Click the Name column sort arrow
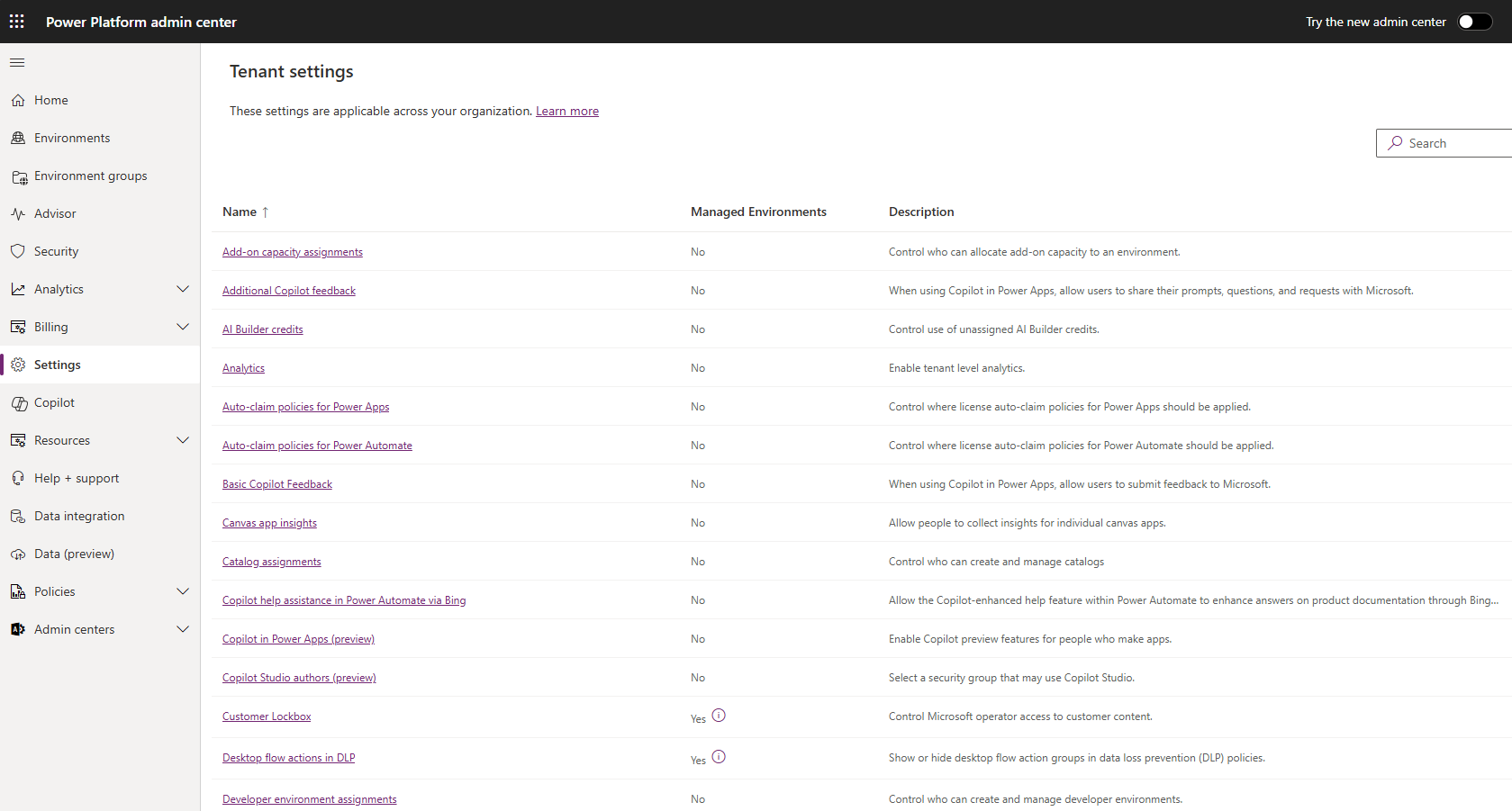Screen dimensions: 1512x811 [265, 212]
